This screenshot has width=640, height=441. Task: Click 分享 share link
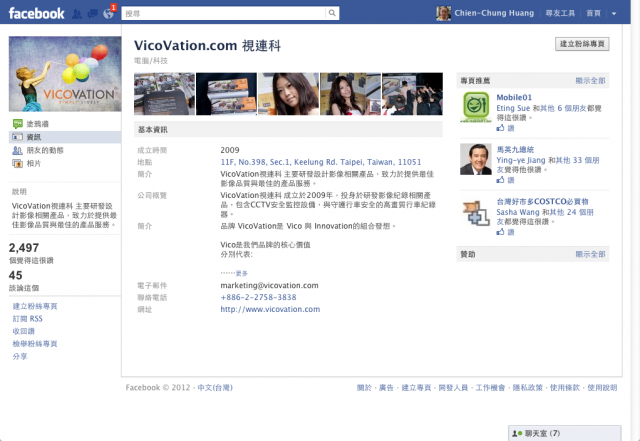tap(20, 356)
